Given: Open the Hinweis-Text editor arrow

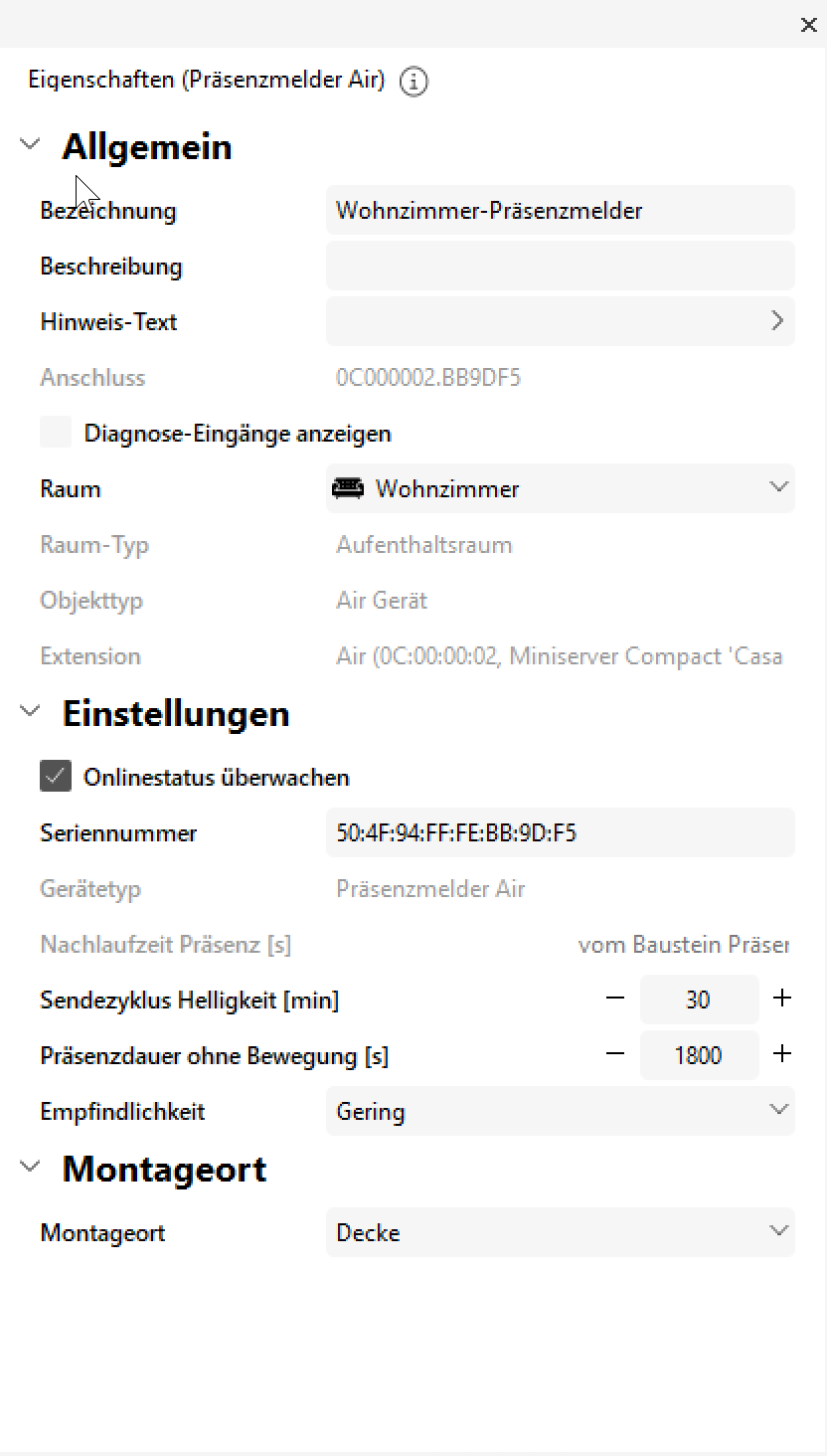Looking at the screenshot, I should pyautogui.click(x=777, y=321).
